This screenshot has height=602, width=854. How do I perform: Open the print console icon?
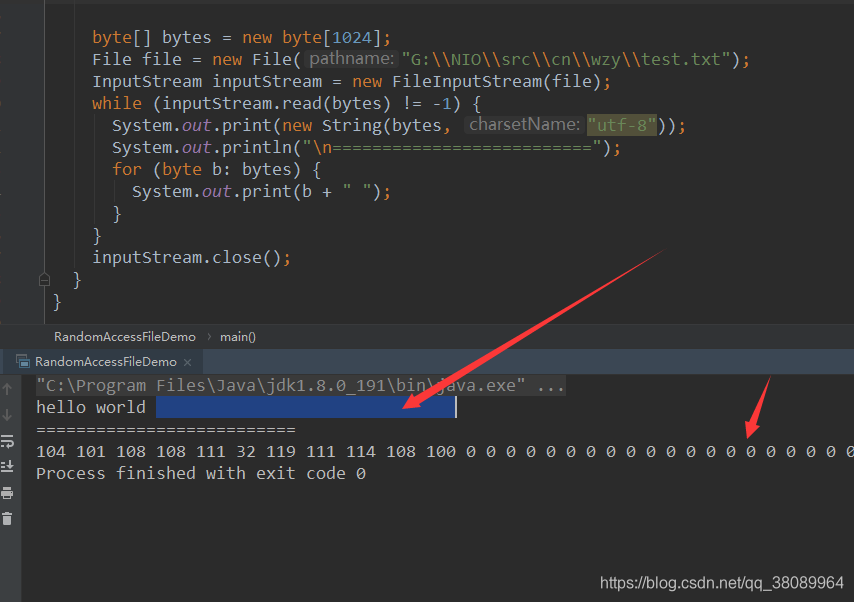[x=7, y=492]
